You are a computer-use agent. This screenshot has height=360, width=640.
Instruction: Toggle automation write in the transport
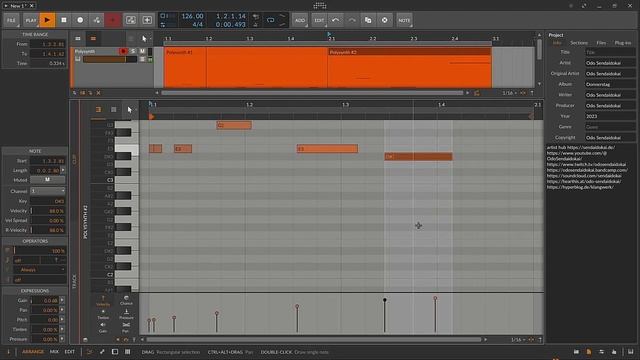pyautogui.click(x=96, y=20)
